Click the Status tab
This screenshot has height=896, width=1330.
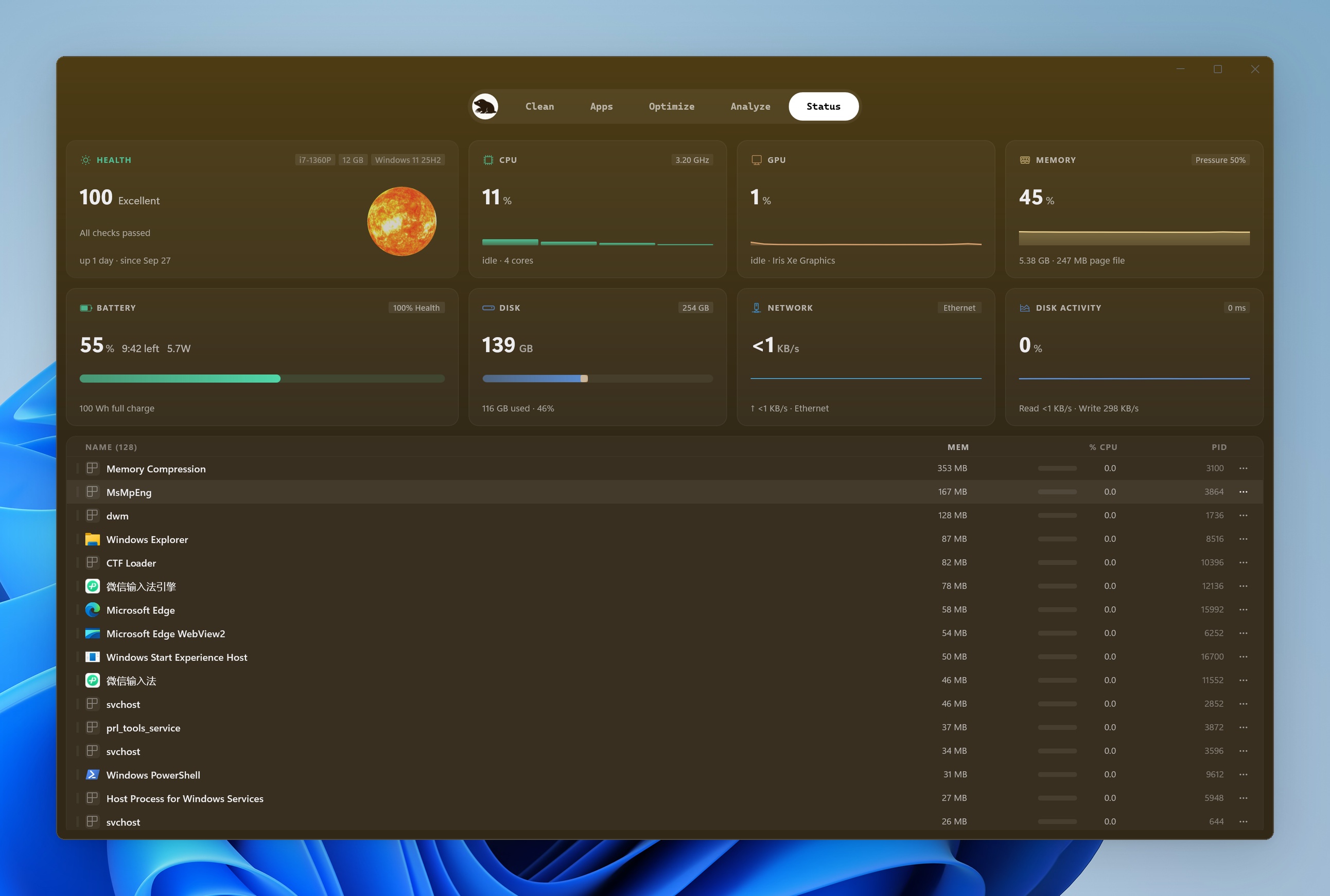tap(823, 107)
